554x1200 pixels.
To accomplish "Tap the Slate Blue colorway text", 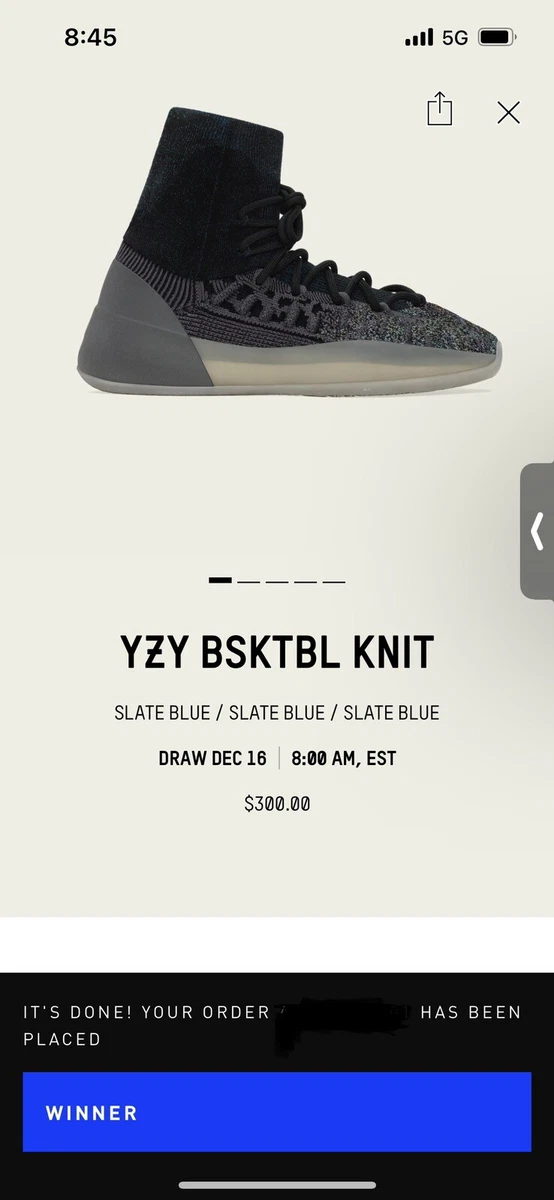I will pyautogui.click(x=277, y=713).
